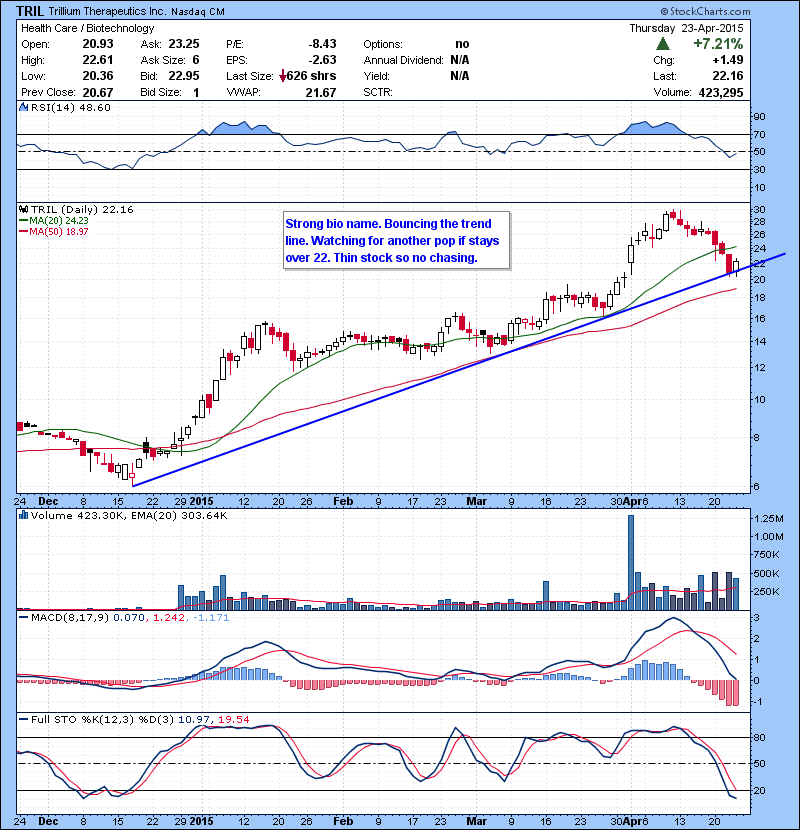Click the blue annotation note about bouncing trend line
800x830 pixels.
coord(397,241)
